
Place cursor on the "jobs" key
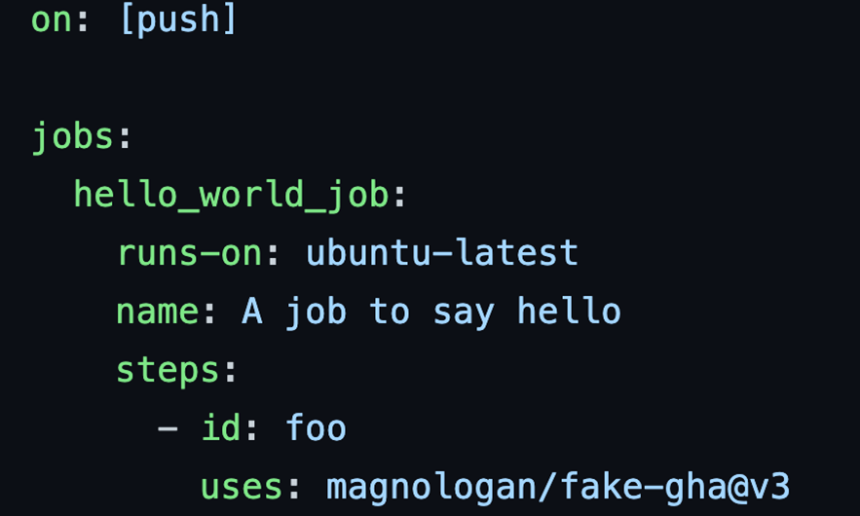pyautogui.click(x=72, y=136)
